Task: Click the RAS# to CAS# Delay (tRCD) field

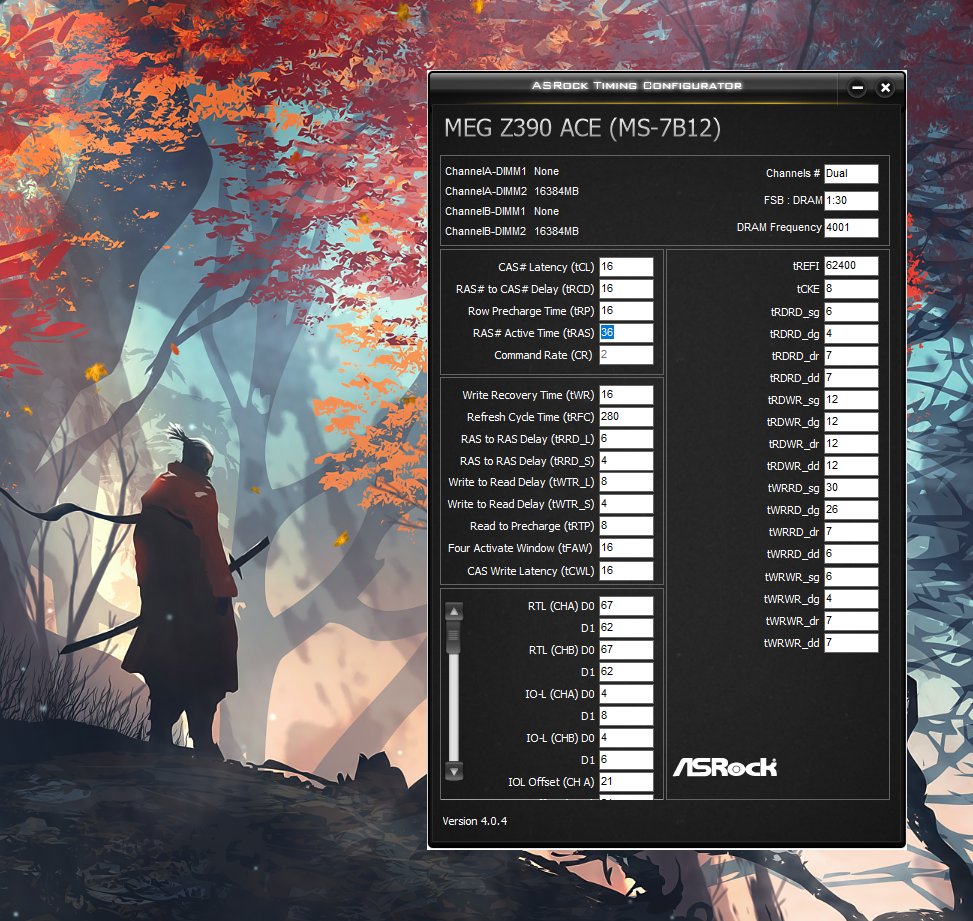Action: (x=626, y=289)
